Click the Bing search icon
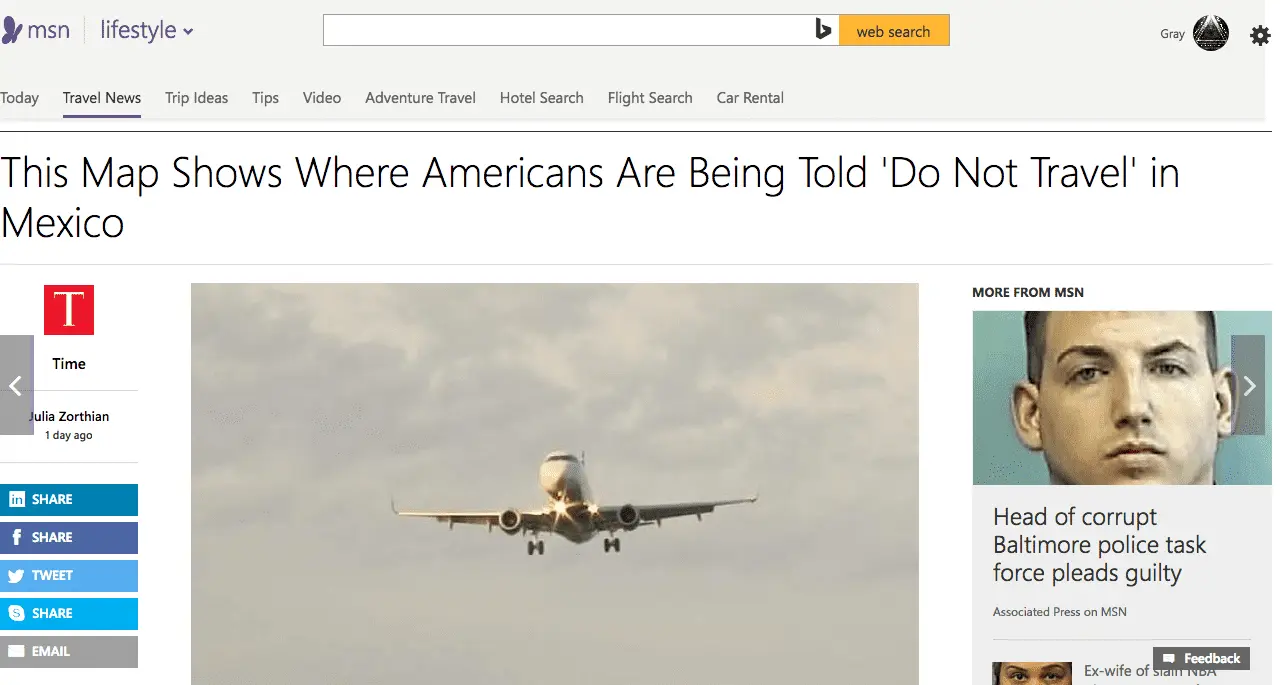 [x=823, y=31]
